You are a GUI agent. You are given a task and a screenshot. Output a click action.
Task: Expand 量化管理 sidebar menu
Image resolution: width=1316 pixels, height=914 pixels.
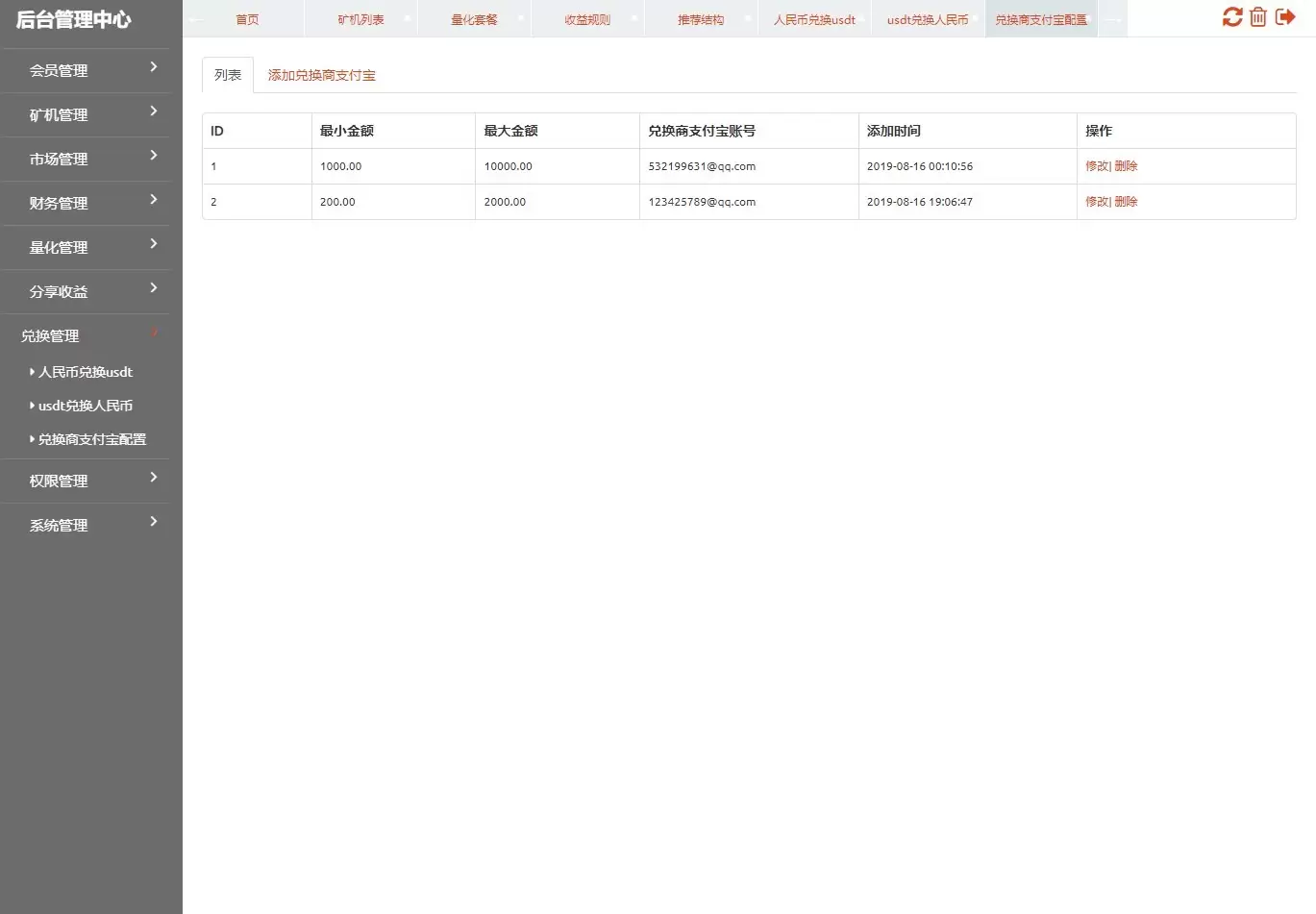86,247
